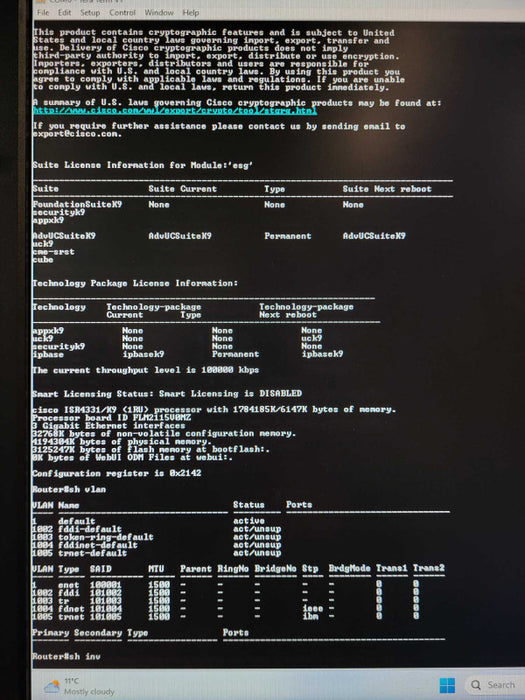
Task: Click the "ibm" Stp value
Action: [310, 616]
